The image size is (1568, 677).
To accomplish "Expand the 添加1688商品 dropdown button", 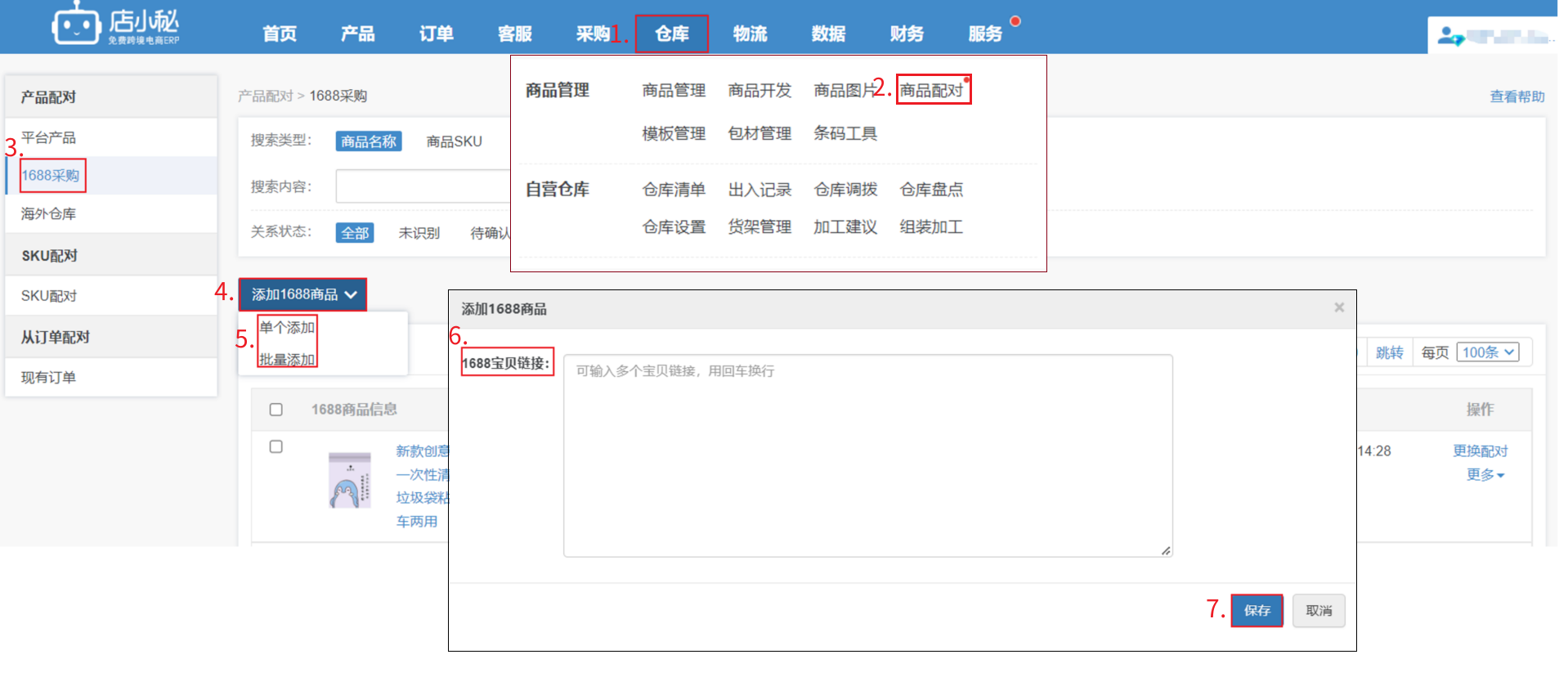I will tap(302, 294).
